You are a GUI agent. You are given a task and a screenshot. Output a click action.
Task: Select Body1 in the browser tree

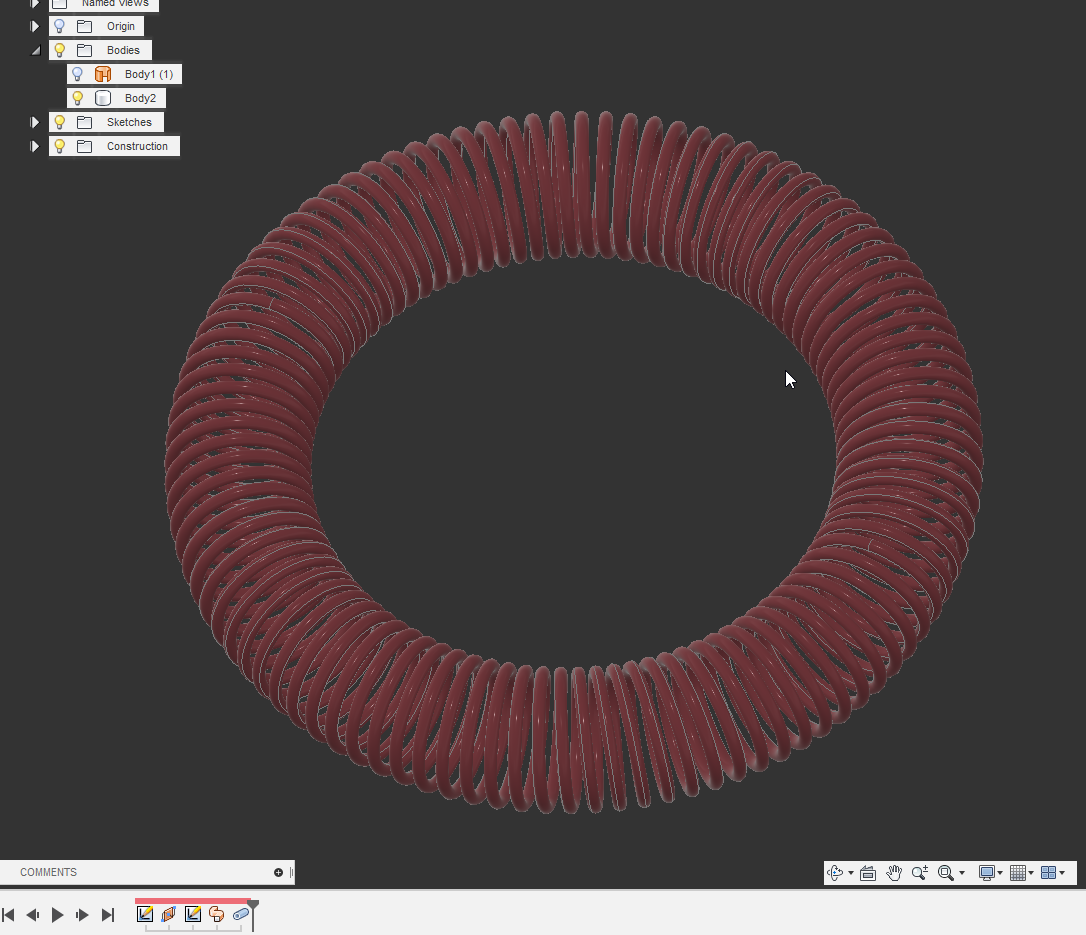pos(148,73)
